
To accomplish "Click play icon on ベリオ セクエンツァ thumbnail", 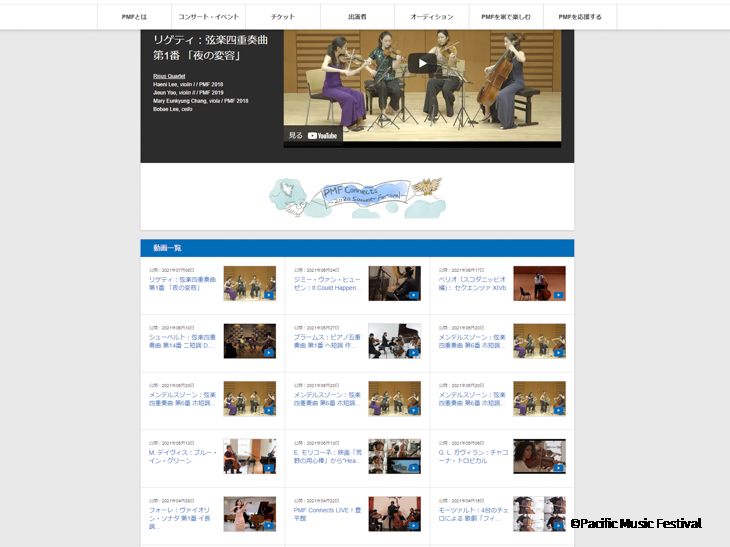I will coord(559,295).
